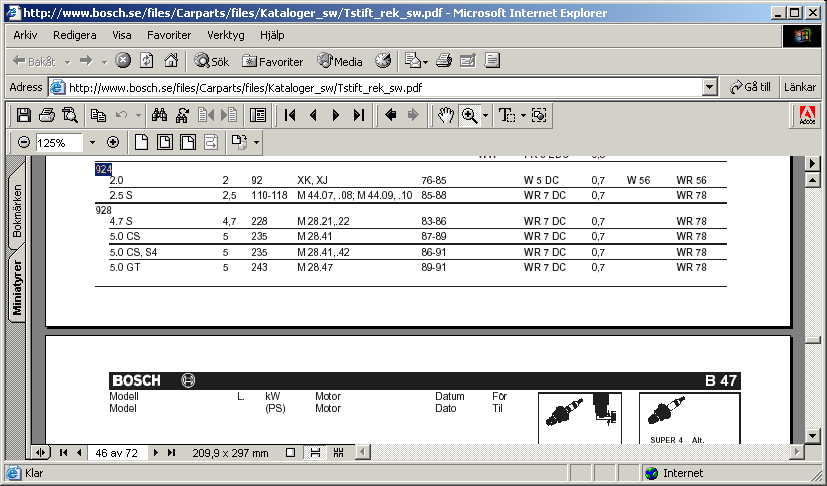
Task: Open the Favoriter menu
Action: tap(169, 35)
